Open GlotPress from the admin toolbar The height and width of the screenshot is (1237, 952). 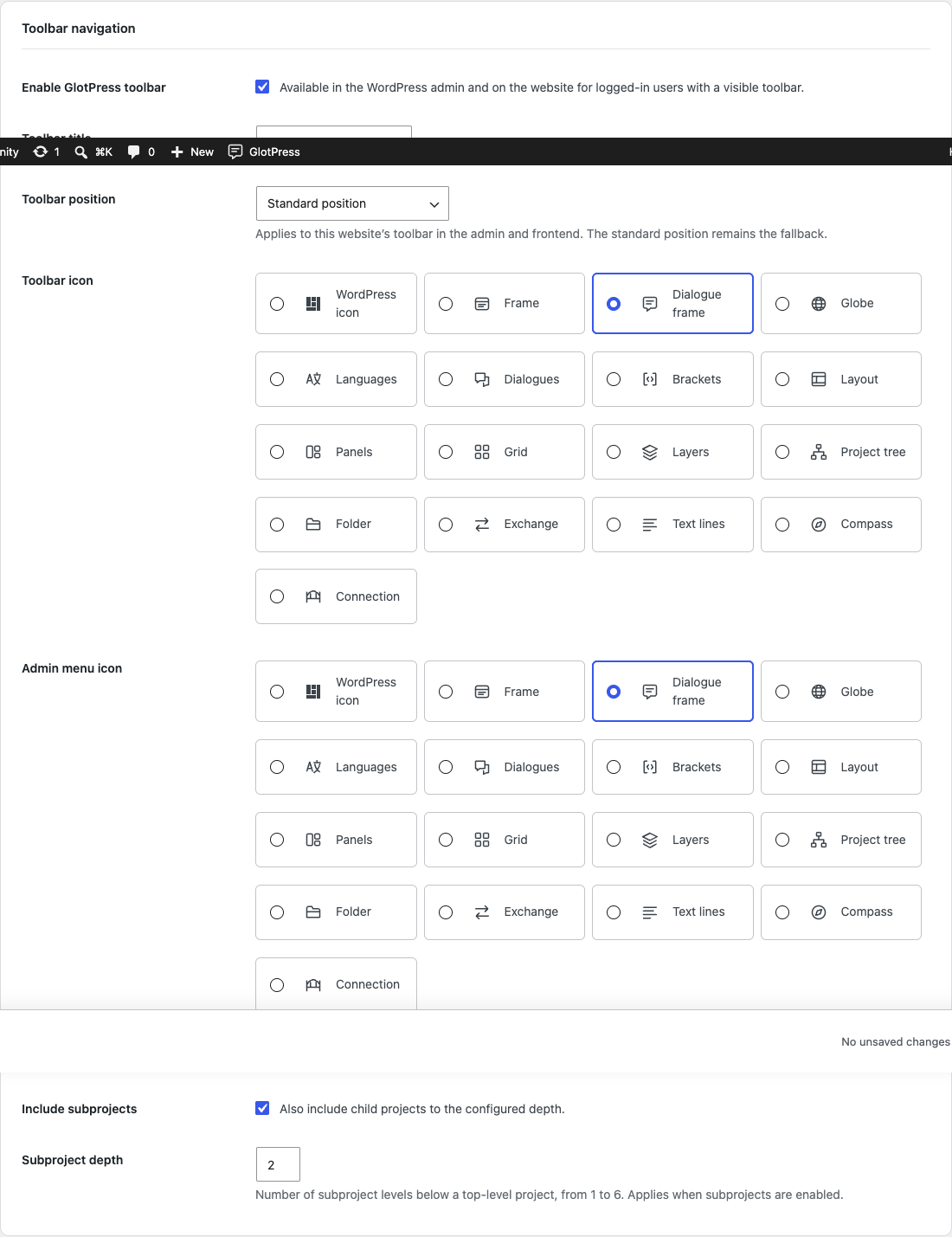click(x=264, y=151)
